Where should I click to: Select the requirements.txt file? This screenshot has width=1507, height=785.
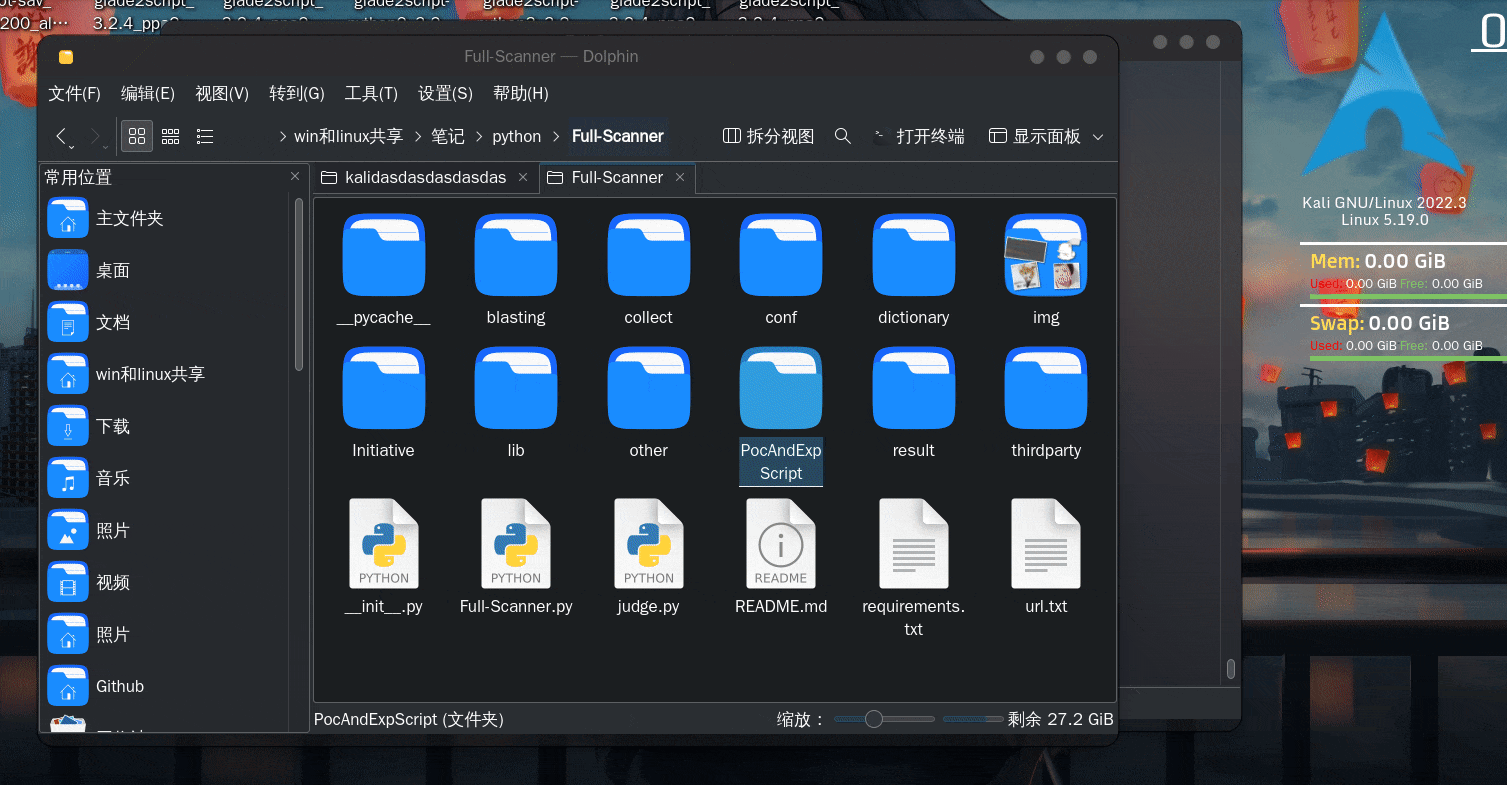(913, 545)
